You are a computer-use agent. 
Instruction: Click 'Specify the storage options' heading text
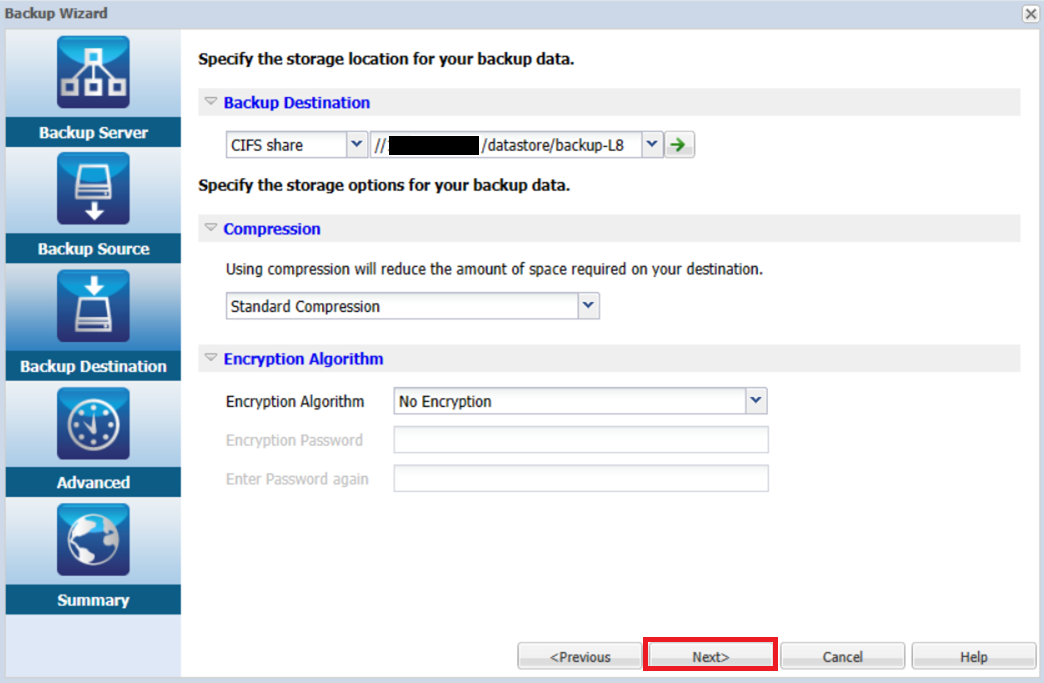click(x=384, y=185)
